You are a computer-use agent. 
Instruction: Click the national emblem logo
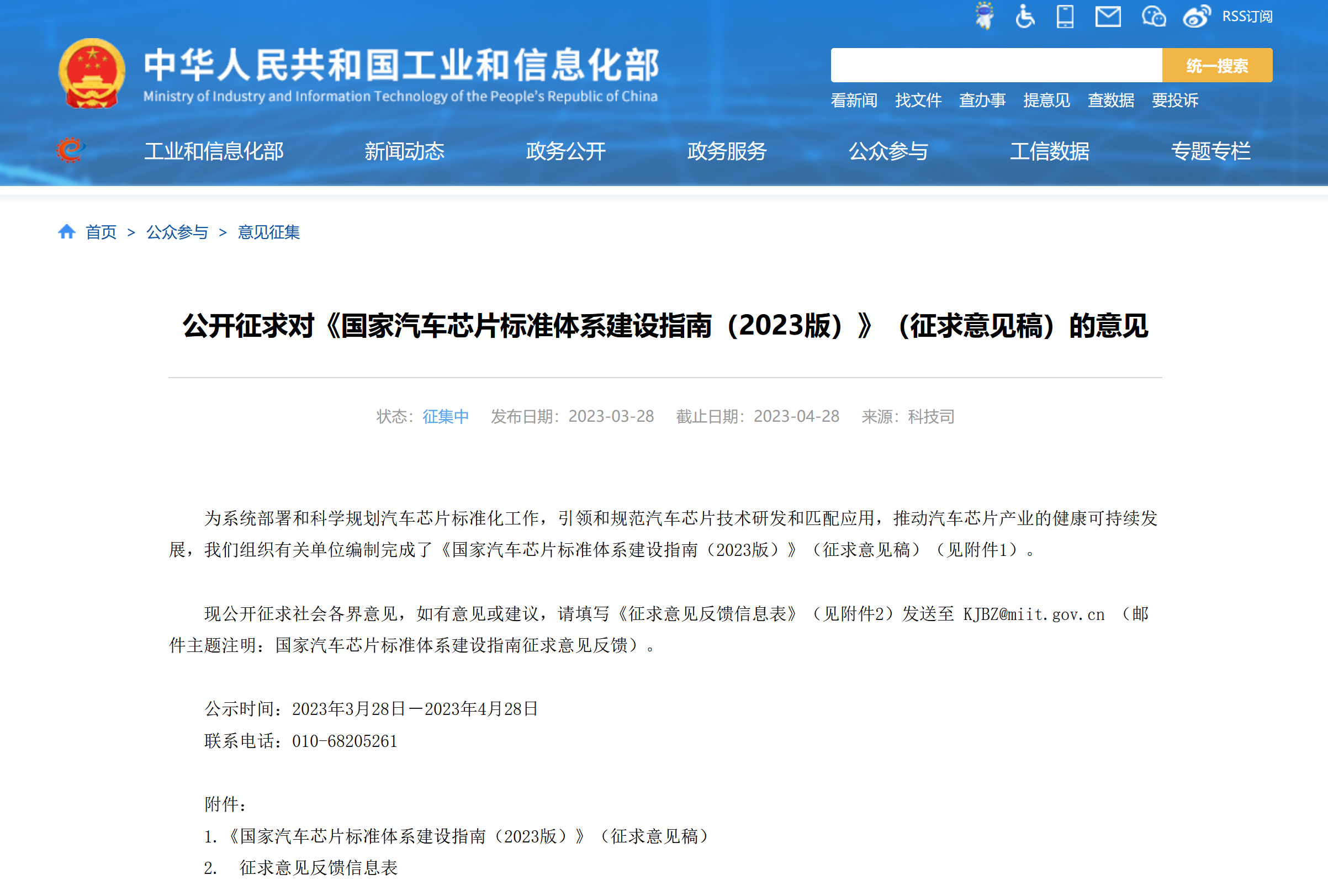(x=92, y=73)
